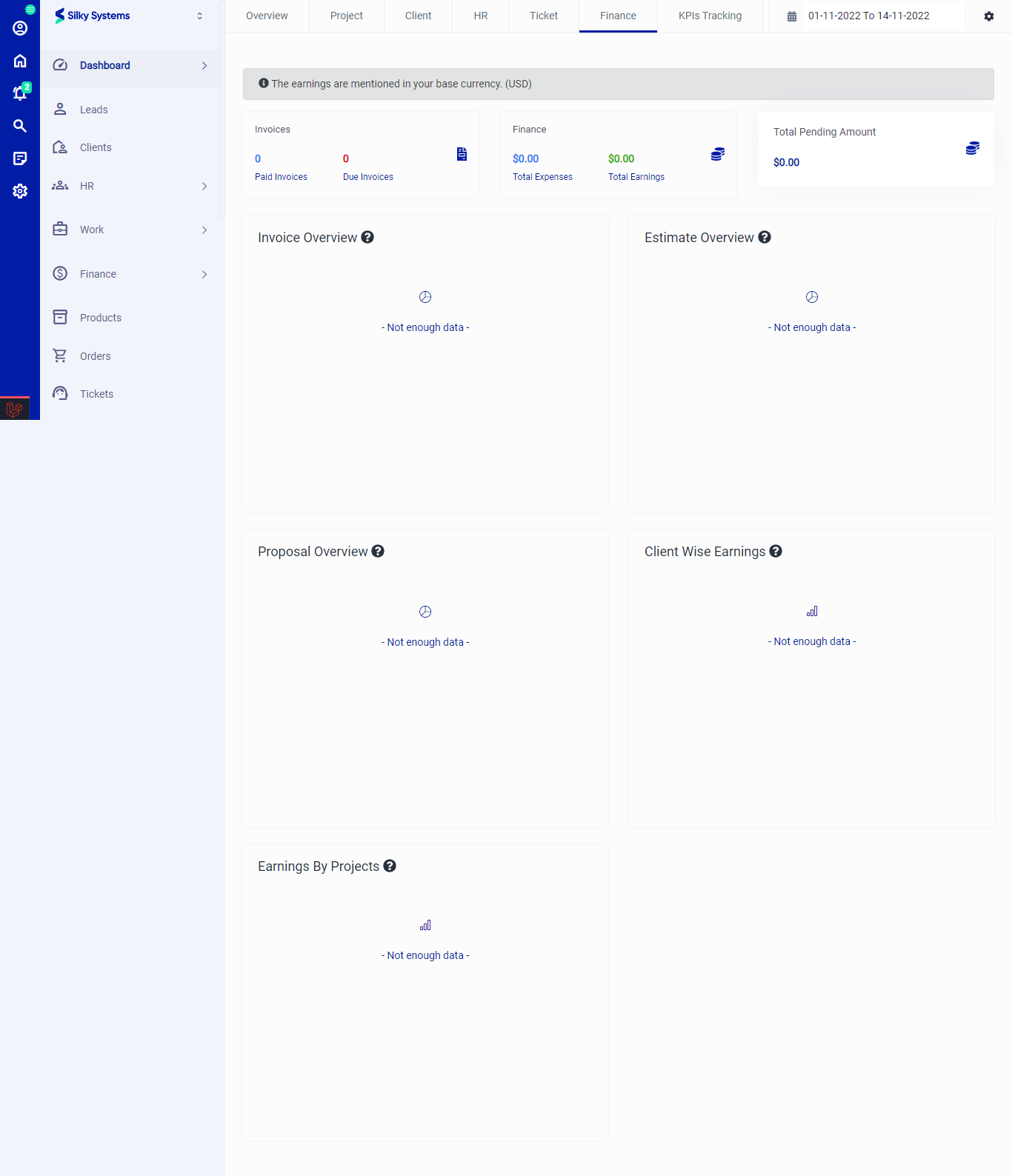1012x1176 pixels.
Task: Click coins icon in Total Pending Amount card
Action: (973, 148)
